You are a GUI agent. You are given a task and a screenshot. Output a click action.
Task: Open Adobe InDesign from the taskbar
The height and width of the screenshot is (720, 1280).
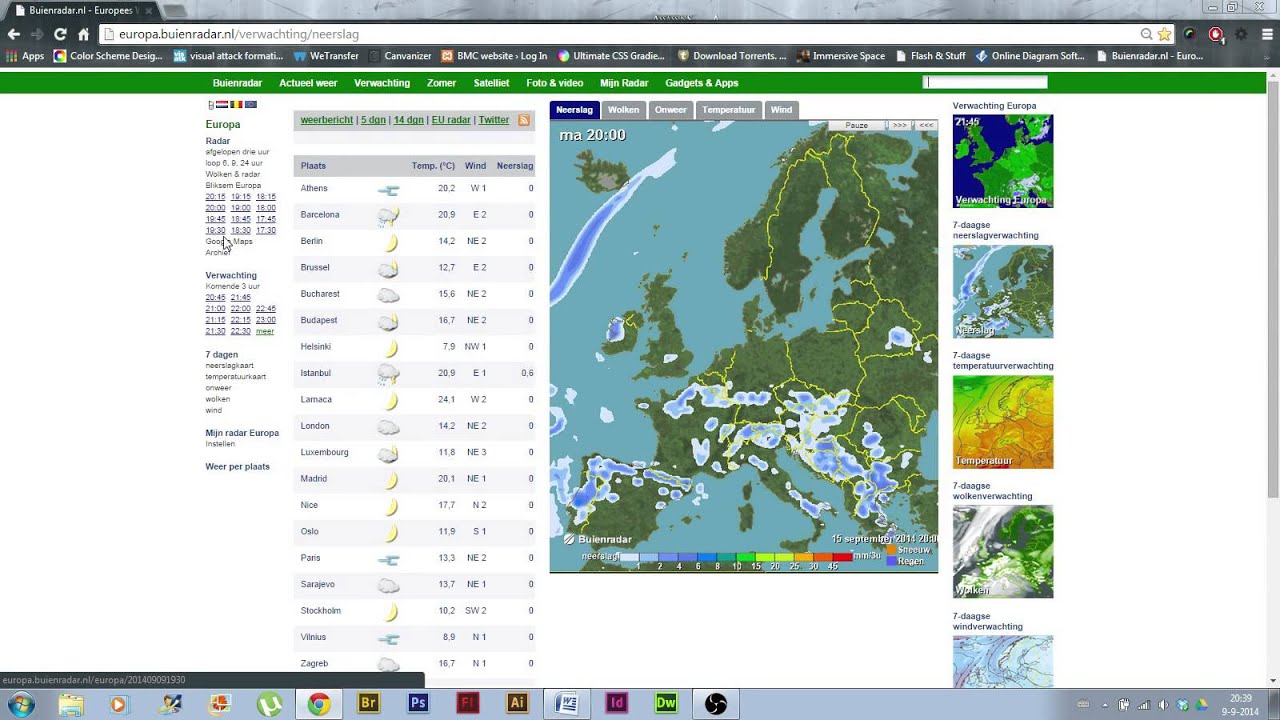point(616,703)
